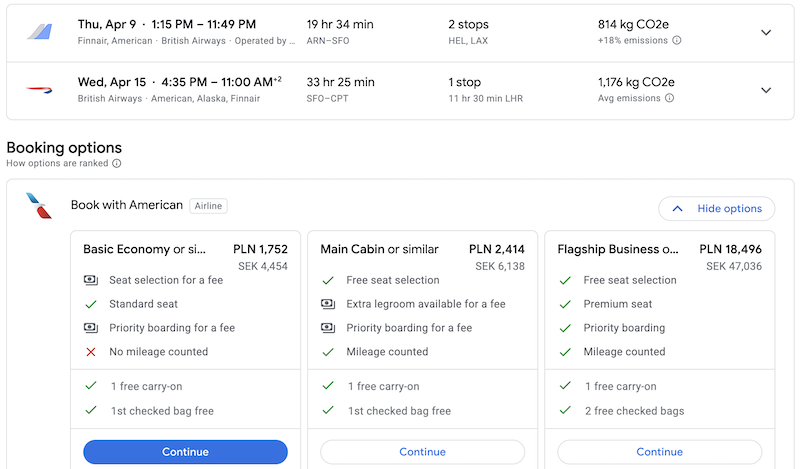This screenshot has width=800, height=469.
Task: Click checkmark beside Premium seat
Action: coord(565,304)
